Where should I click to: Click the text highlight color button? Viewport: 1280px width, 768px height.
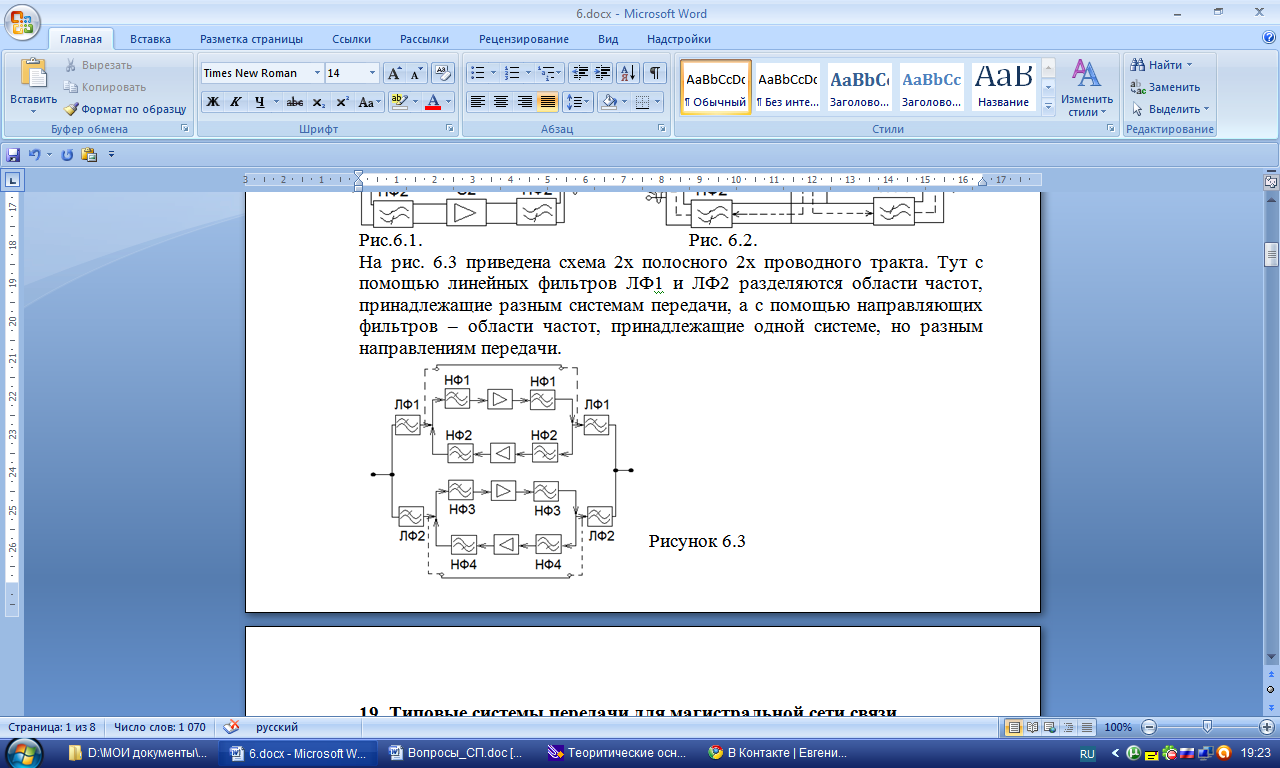pyautogui.click(x=398, y=102)
